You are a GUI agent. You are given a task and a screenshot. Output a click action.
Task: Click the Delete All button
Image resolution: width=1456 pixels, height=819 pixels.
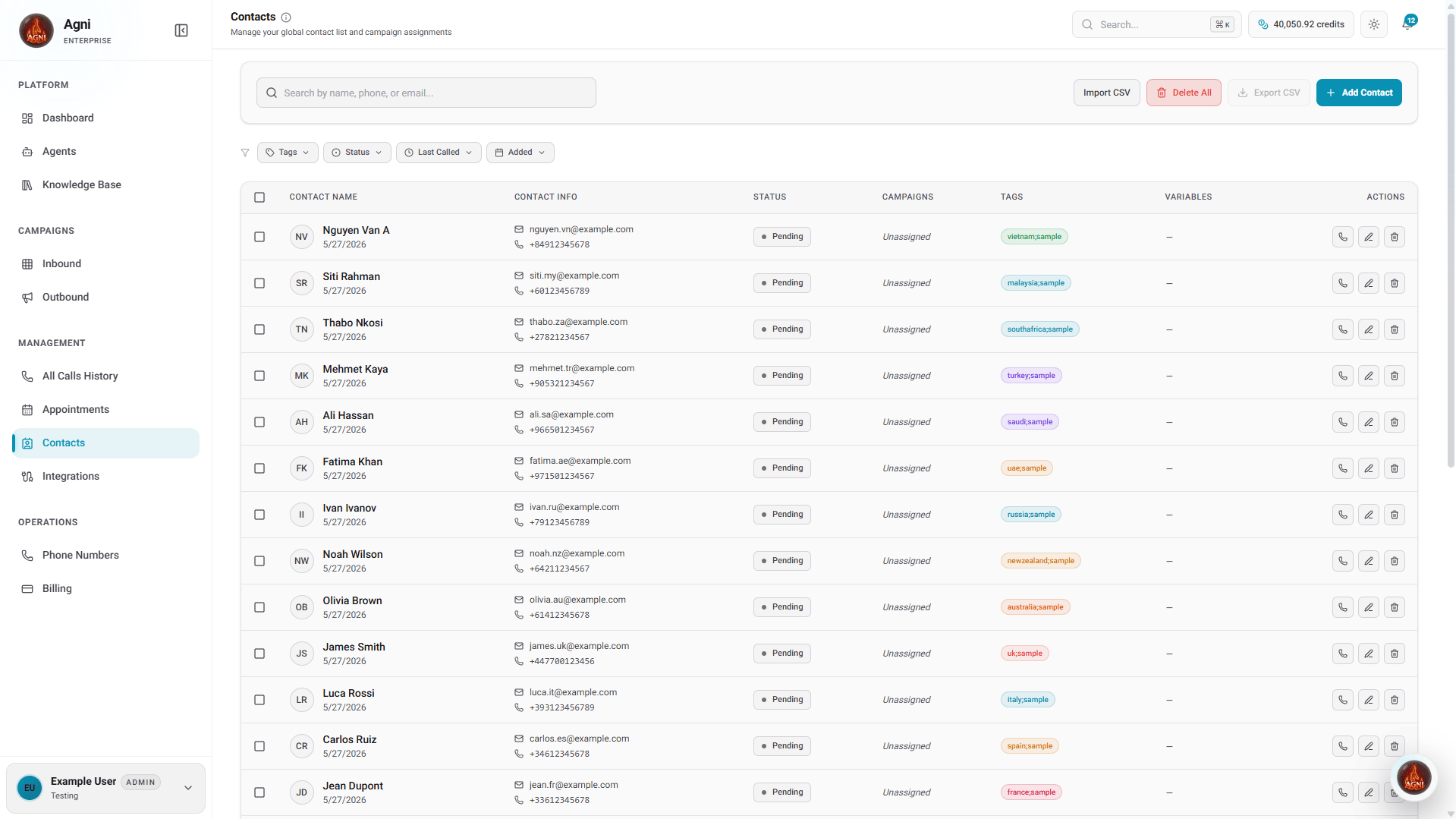coord(1184,93)
